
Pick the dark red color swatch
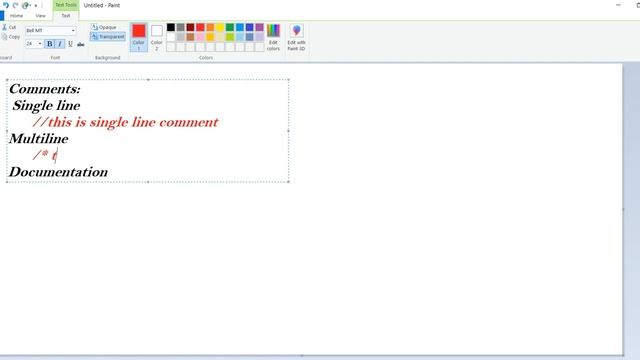pyautogui.click(x=190, y=27)
